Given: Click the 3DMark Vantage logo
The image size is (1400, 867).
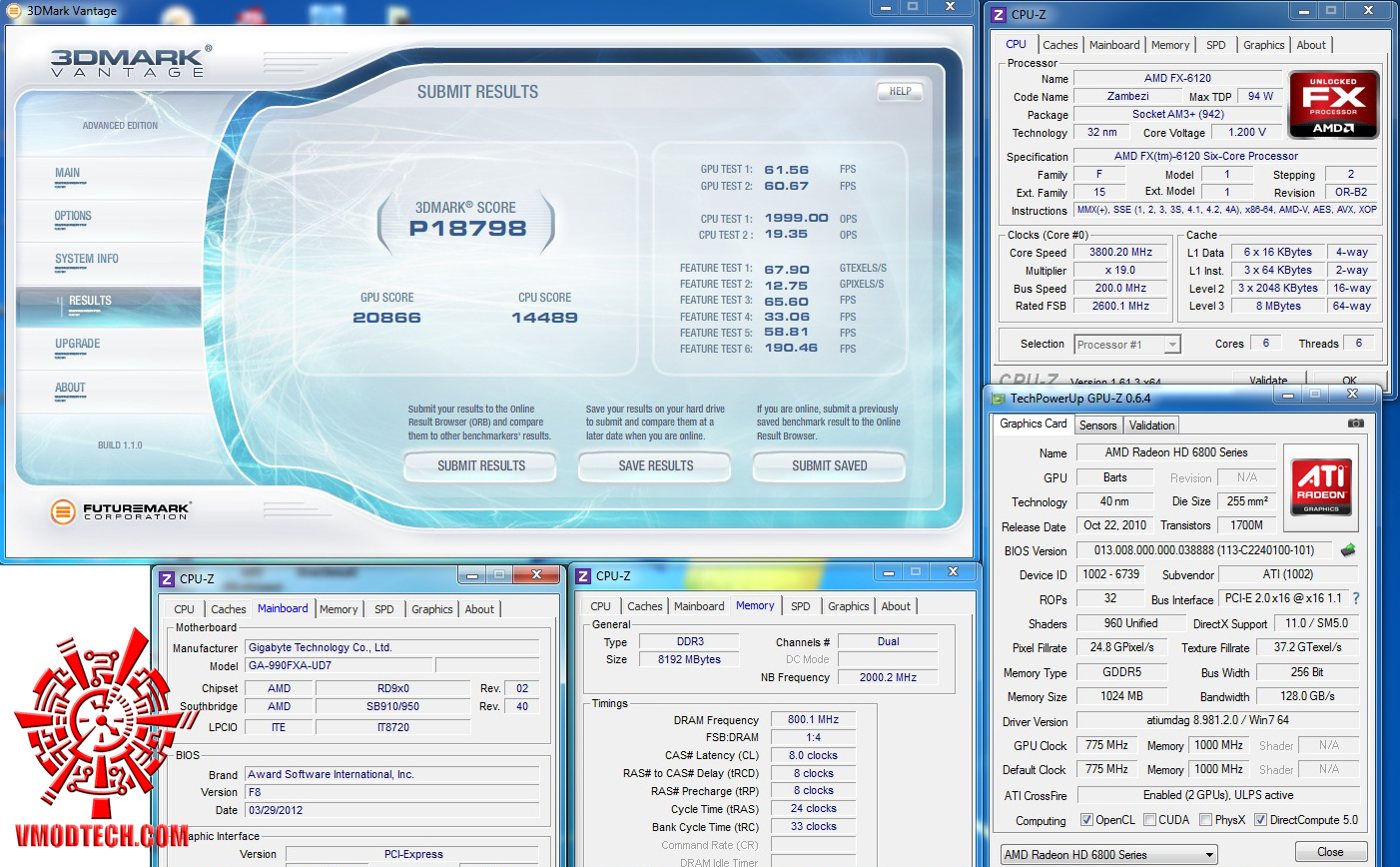Looking at the screenshot, I should click(x=128, y=62).
